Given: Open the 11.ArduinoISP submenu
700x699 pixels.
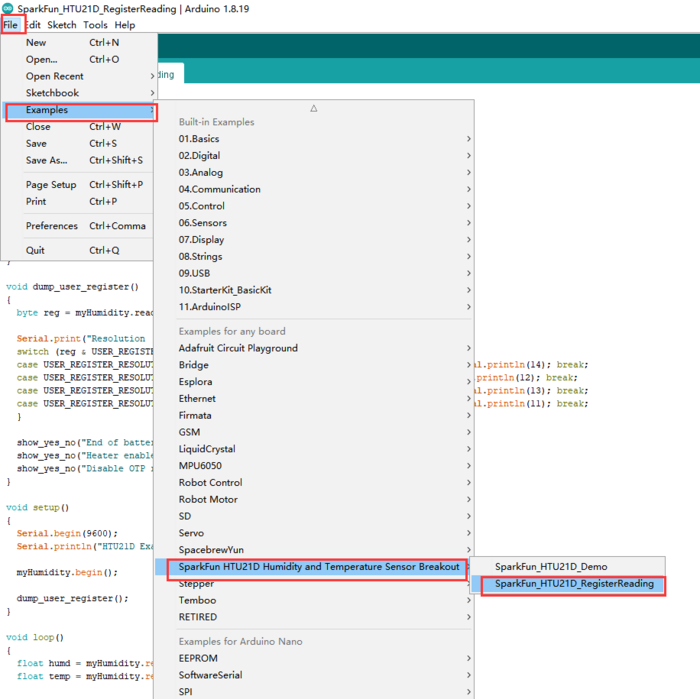Looking at the screenshot, I should (314, 307).
